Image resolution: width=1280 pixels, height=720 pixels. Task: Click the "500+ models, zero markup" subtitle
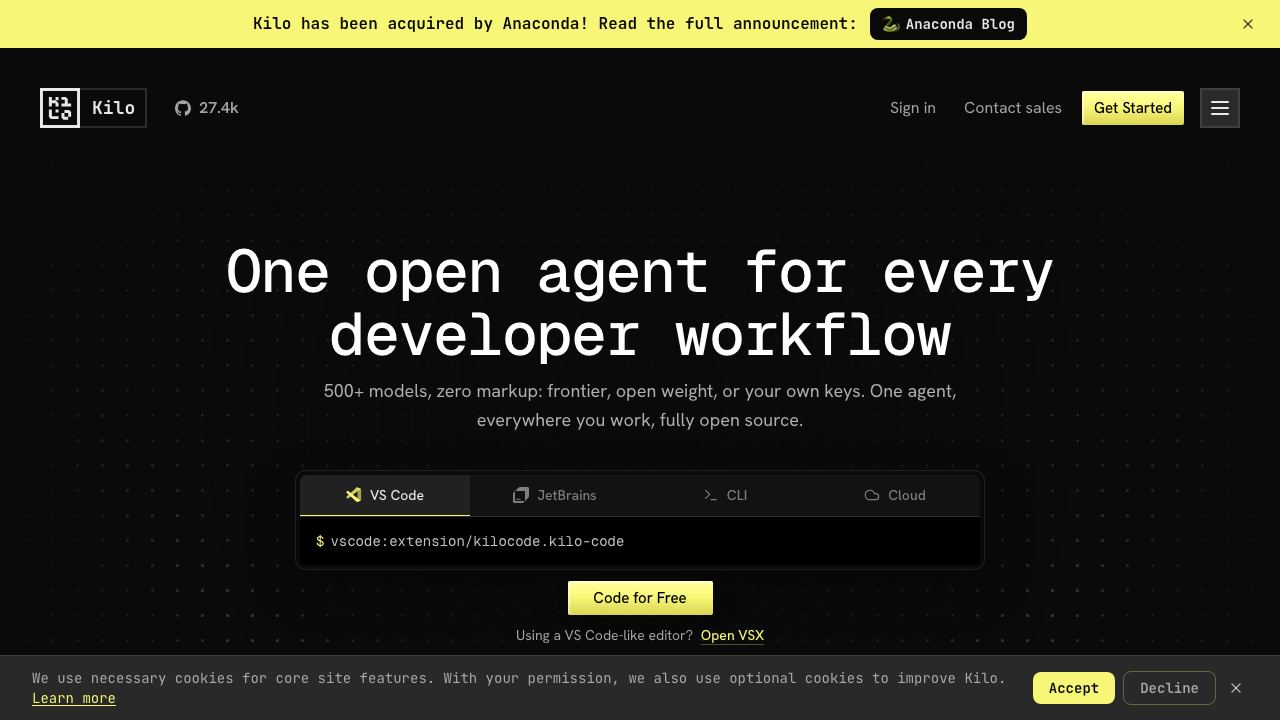[x=640, y=405]
